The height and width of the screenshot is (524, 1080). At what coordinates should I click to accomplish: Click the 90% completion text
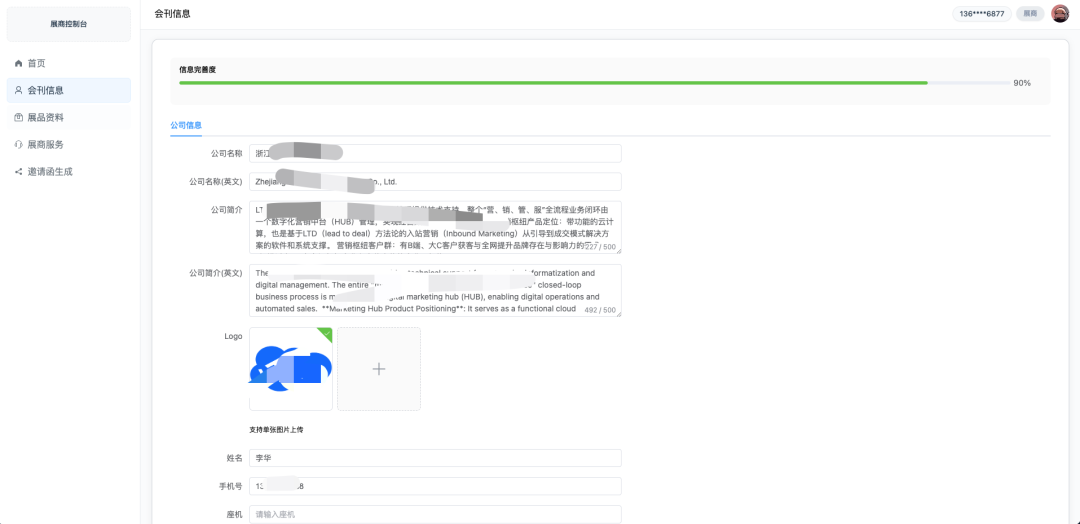1022,83
